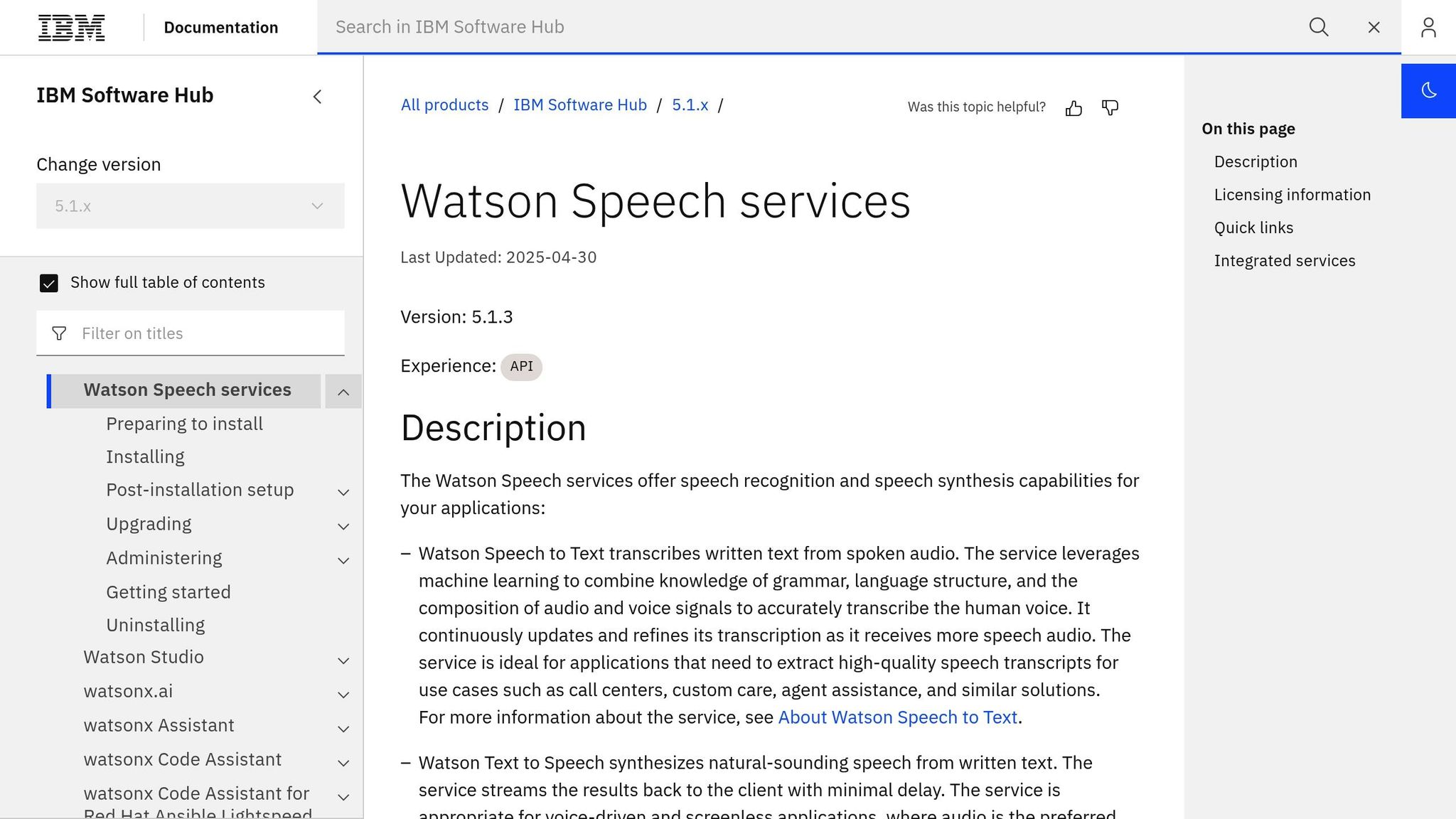
Task: Click the Watson Speech services page heading
Action: pyautogui.click(x=655, y=201)
